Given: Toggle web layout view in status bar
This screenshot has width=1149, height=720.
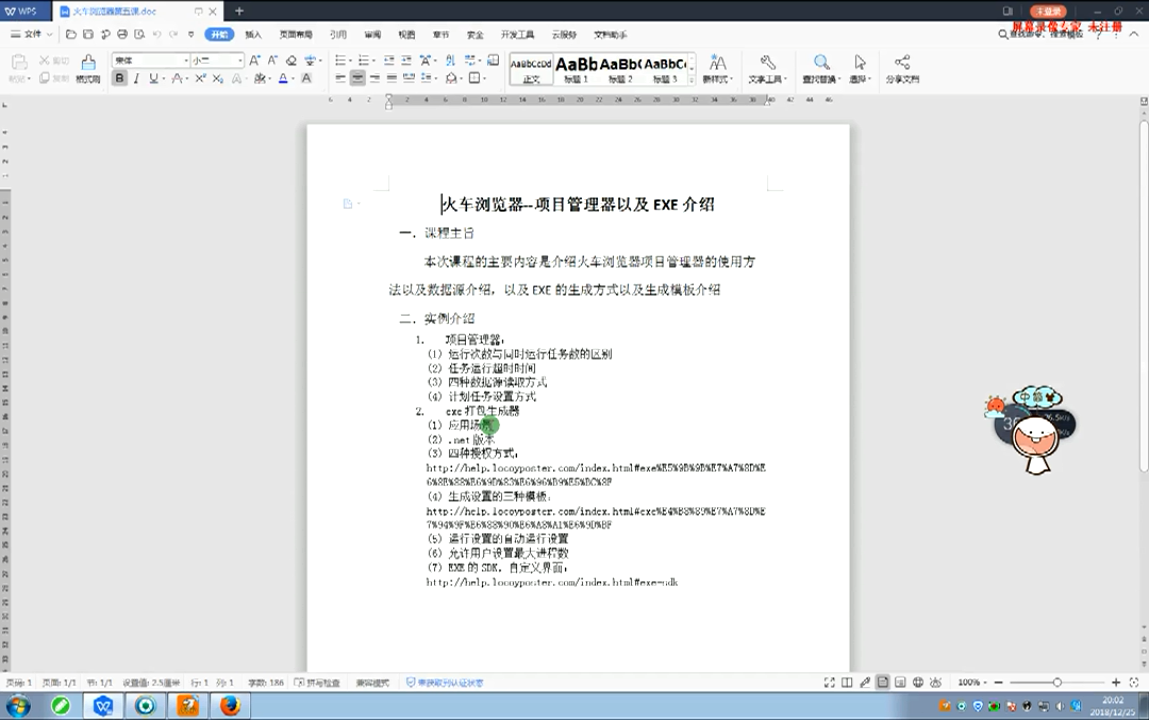Looking at the screenshot, I should point(917,682).
